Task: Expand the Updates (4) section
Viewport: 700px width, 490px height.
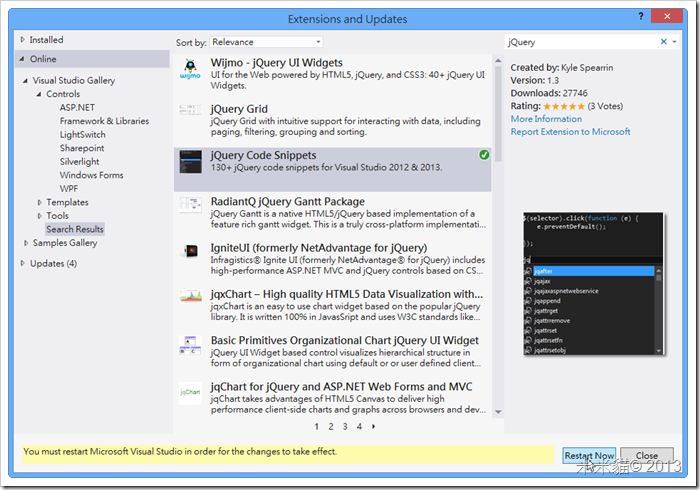Action: (22, 263)
